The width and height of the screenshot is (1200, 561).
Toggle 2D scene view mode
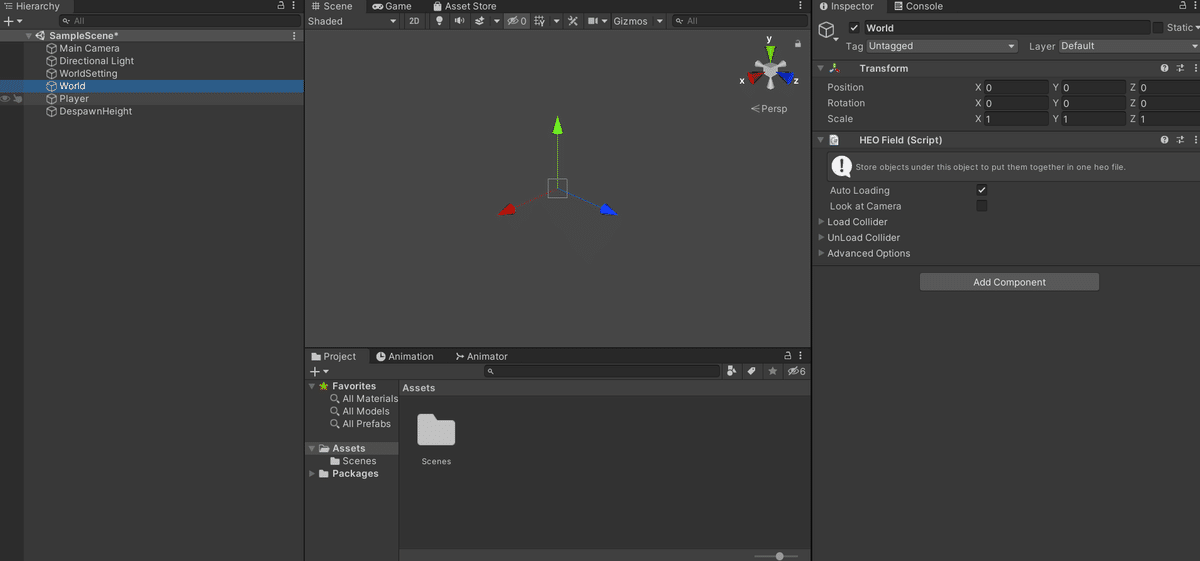click(x=414, y=21)
